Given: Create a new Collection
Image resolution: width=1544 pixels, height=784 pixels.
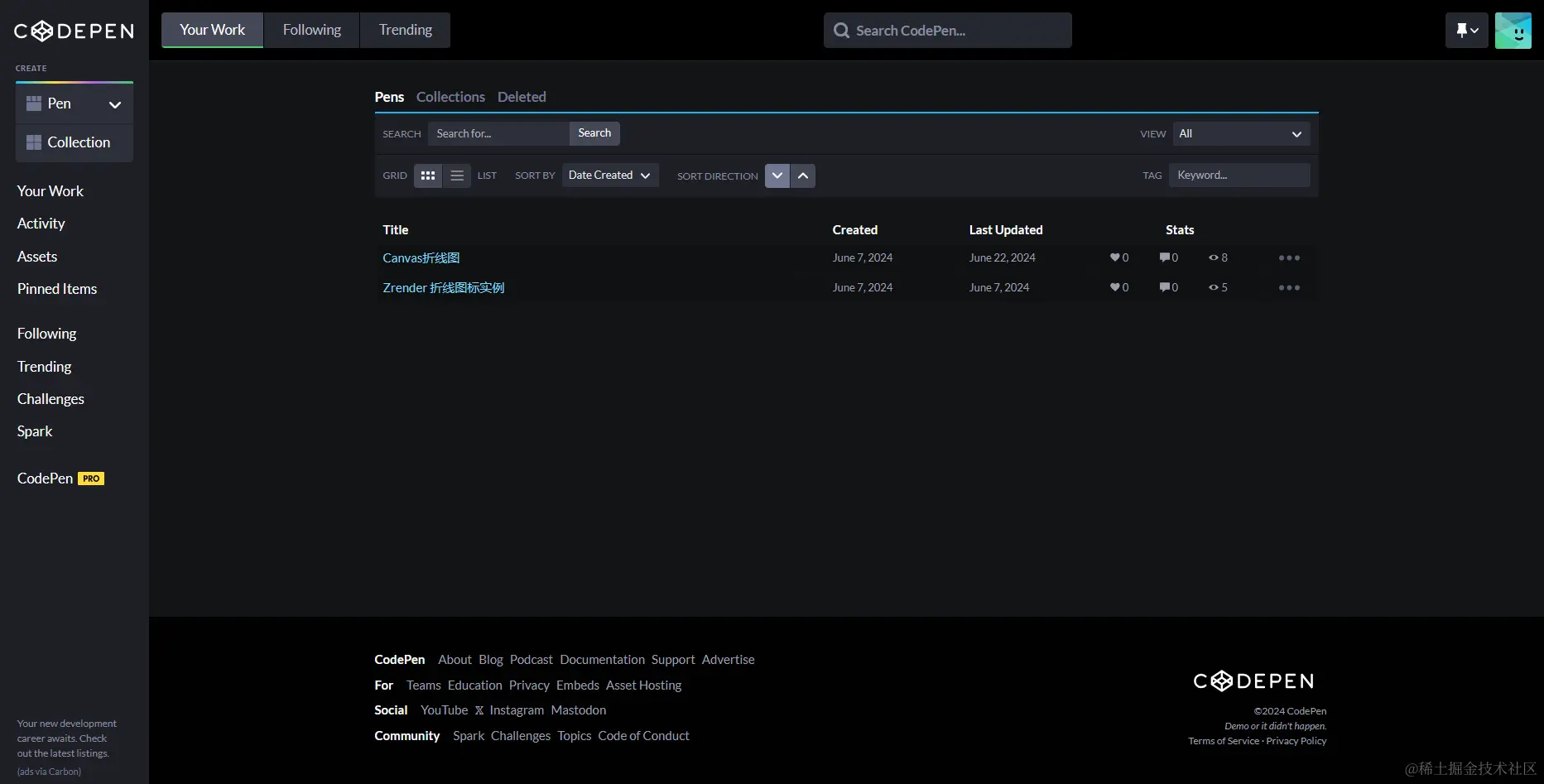Looking at the screenshot, I should coord(75,142).
